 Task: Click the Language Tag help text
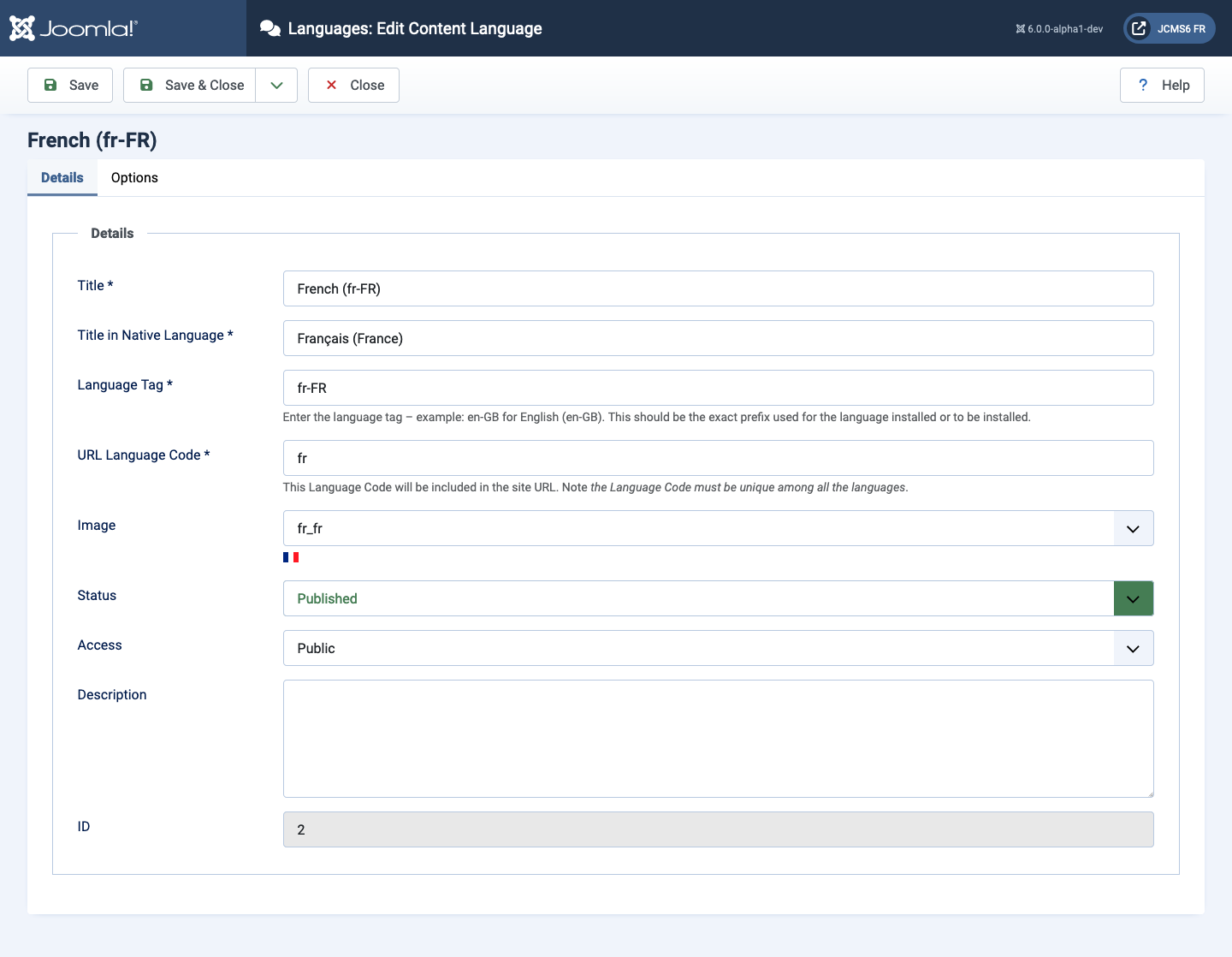pos(656,417)
